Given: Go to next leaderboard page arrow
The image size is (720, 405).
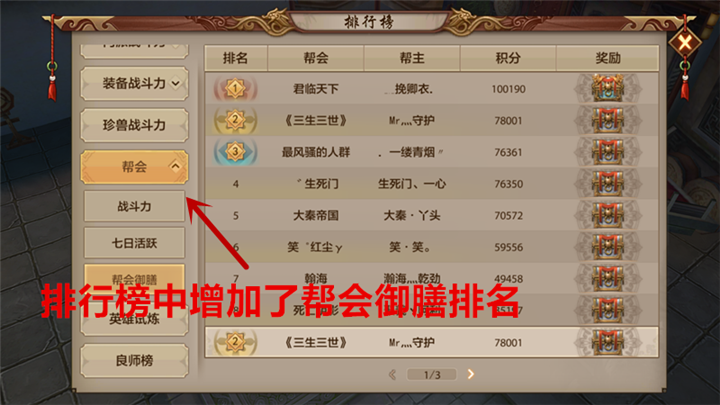Looking at the screenshot, I should tap(471, 374).
